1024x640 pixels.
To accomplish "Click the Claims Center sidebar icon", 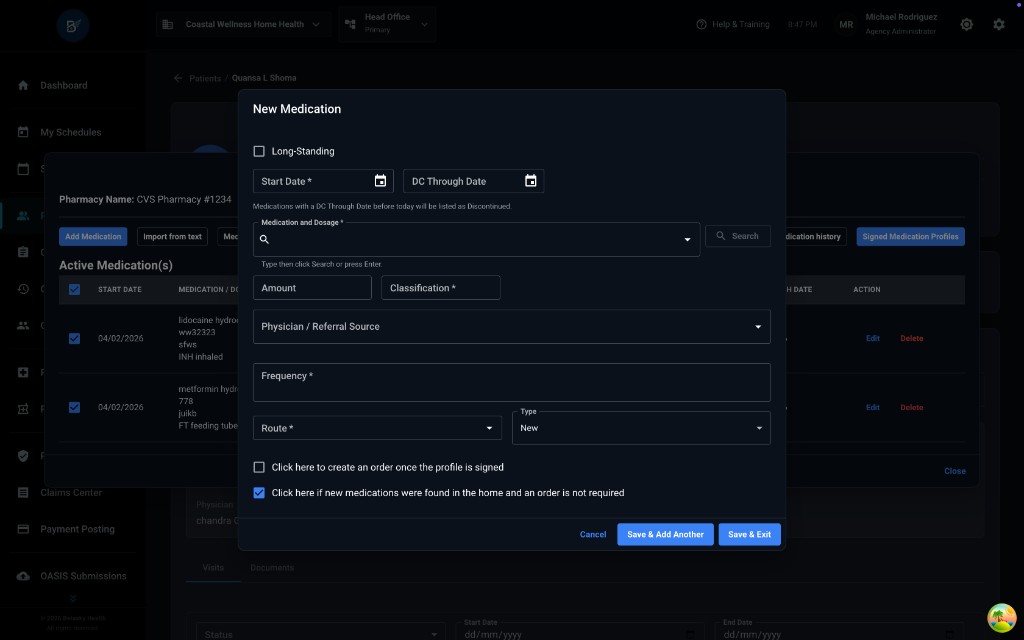I will tap(23, 492).
